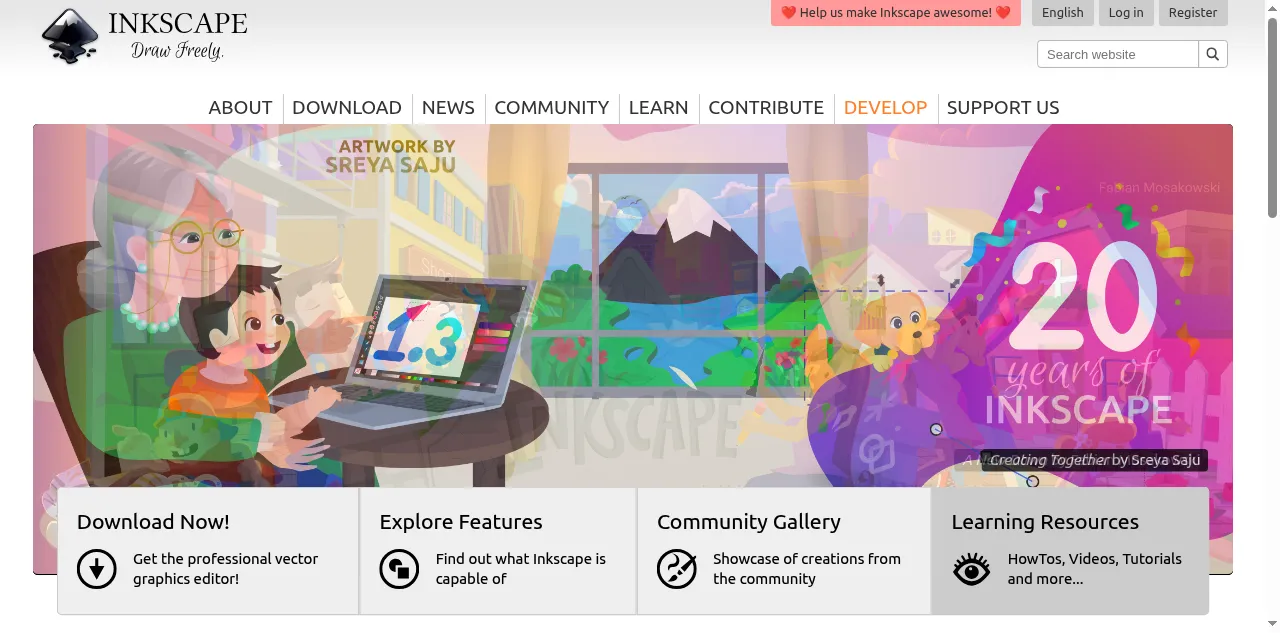Click the search magnifier button
Image resolution: width=1280 pixels, height=633 pixels.
[1213, 54]
